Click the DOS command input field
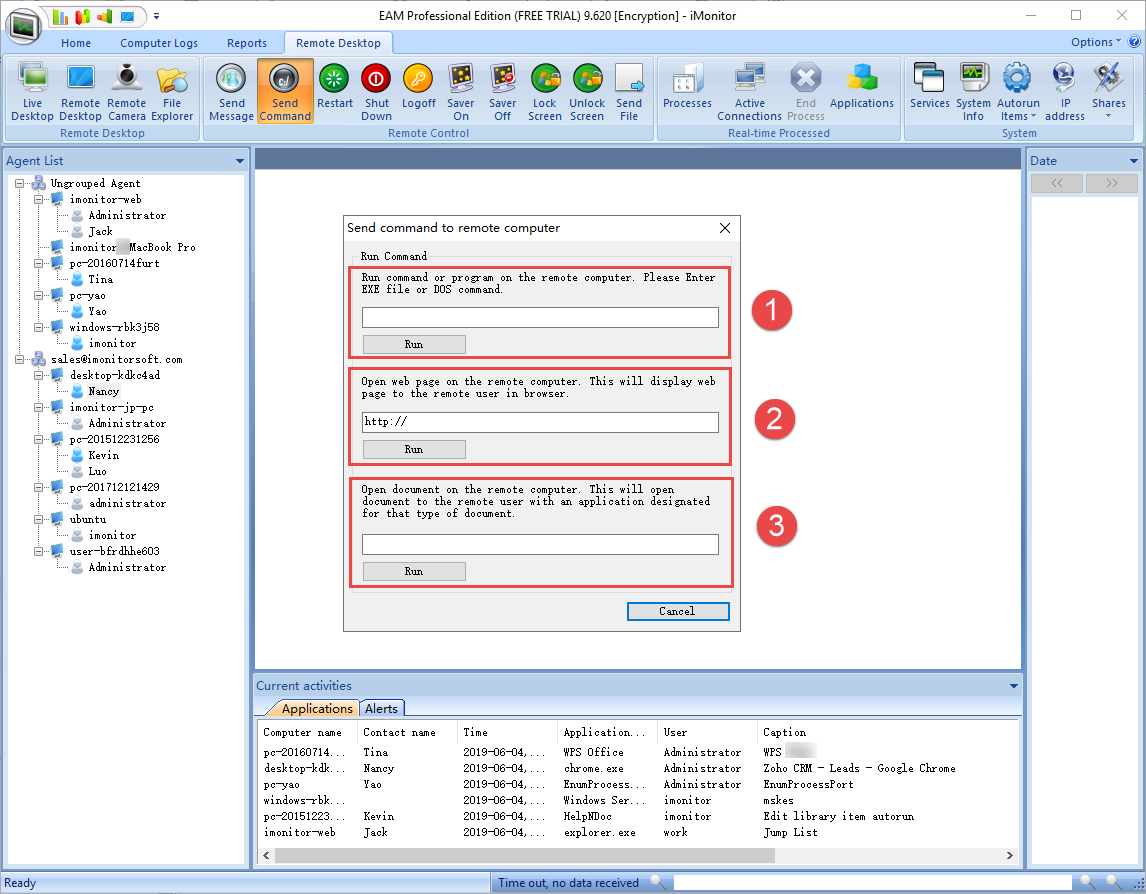Viewport: 1146px width, 894px height. pos(540,317)
